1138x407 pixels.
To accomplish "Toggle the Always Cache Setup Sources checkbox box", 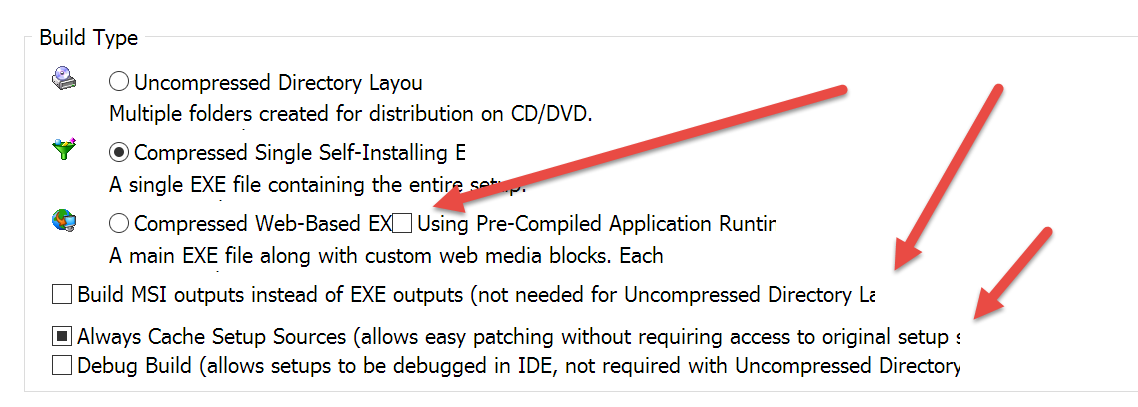I will 62,336.
